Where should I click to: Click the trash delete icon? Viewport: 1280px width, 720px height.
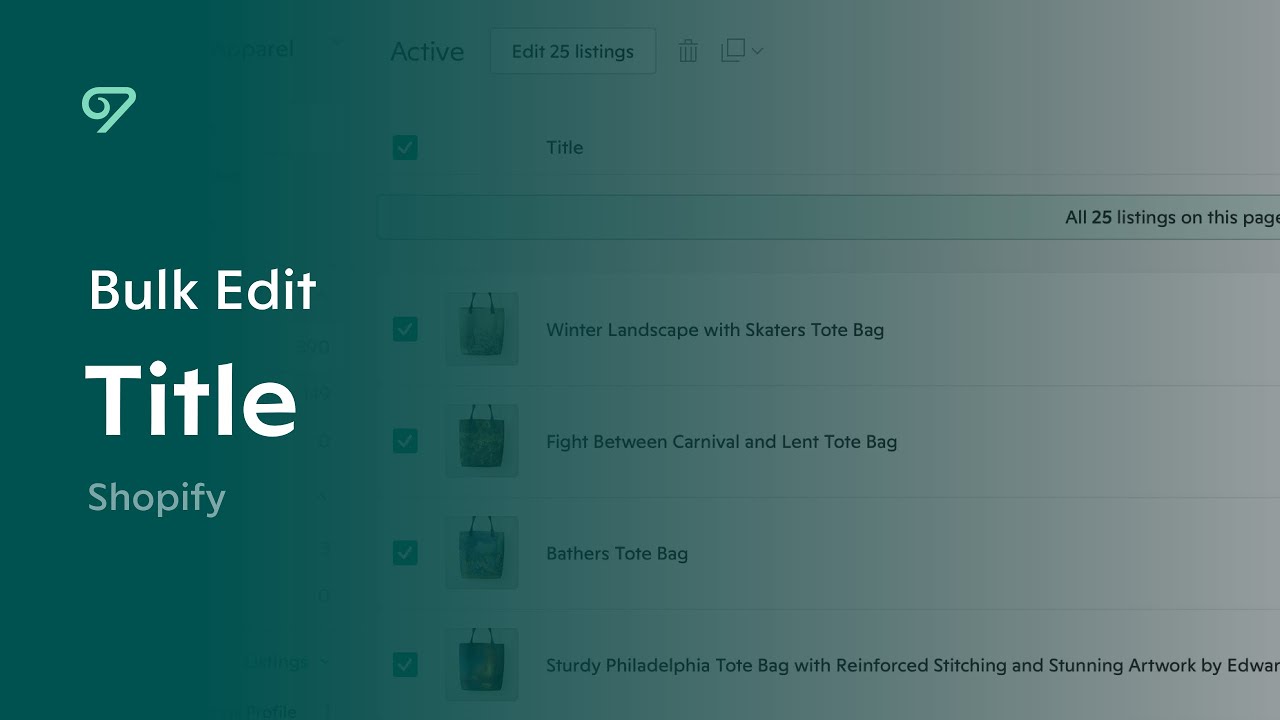(x=688, y=51)
